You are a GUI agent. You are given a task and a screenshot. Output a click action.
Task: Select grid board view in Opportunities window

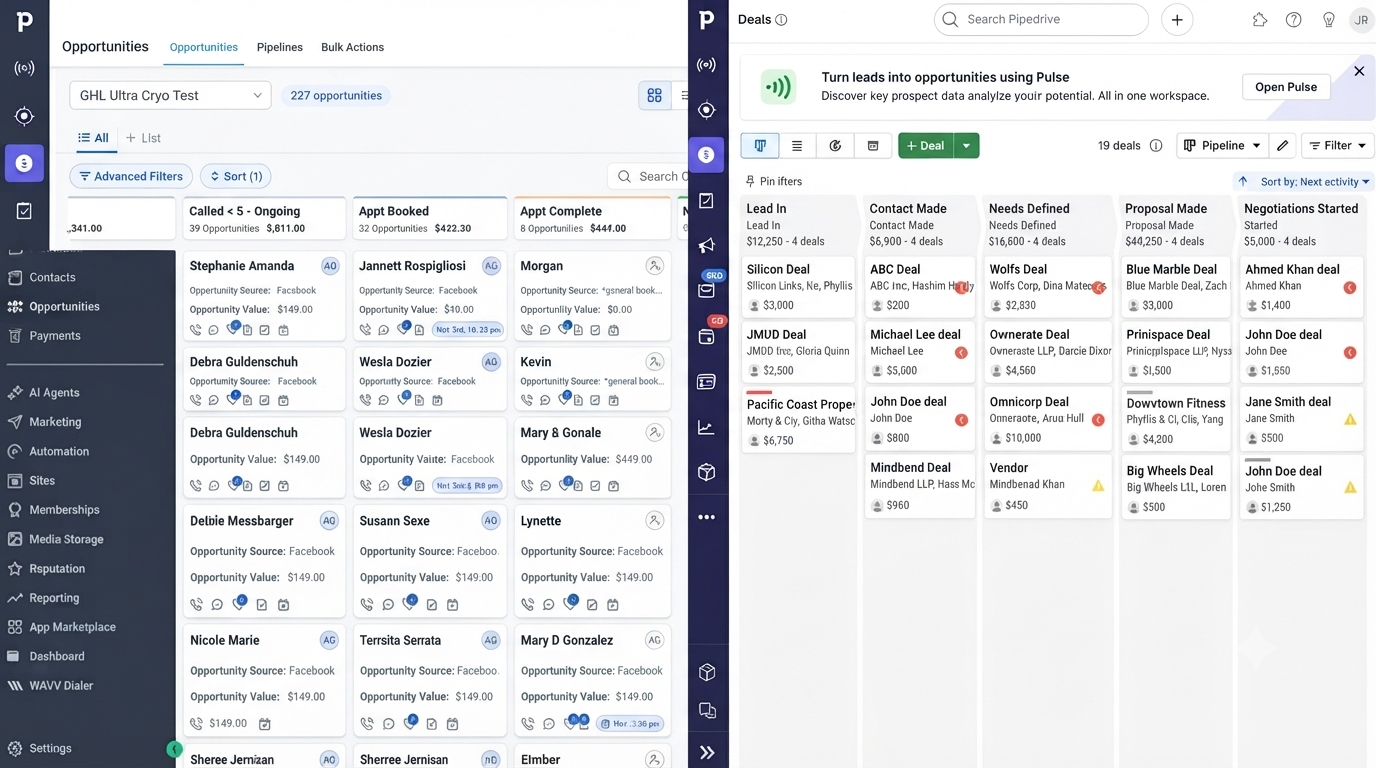pos(655,95)
